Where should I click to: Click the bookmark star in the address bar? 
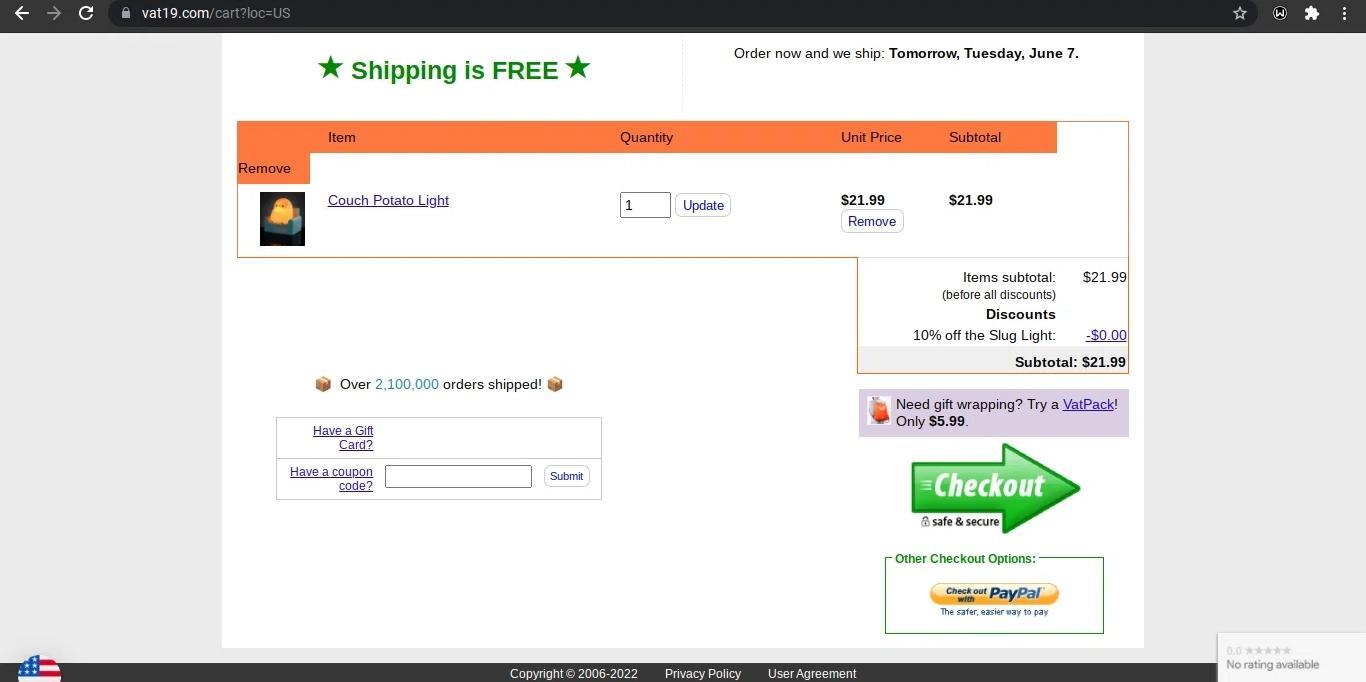pyautogui.click(x=1239, y=13)
